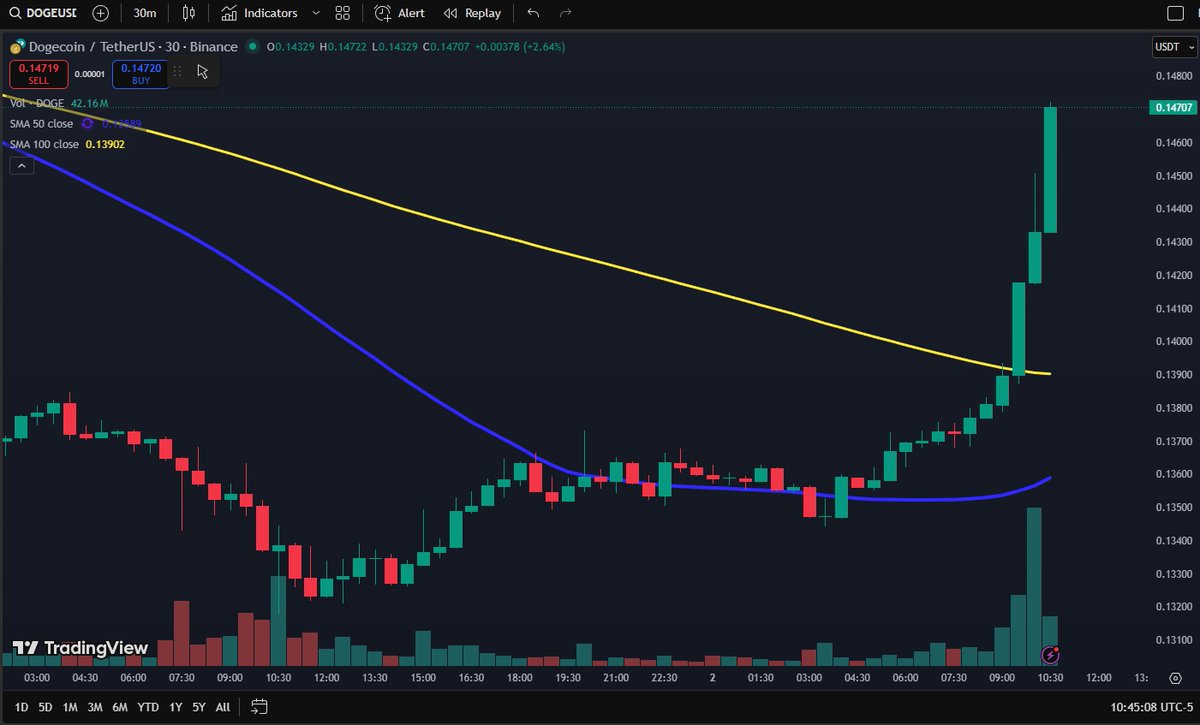
Task: Select the SMA 100 close indicator legend
Action: point(44,144)
